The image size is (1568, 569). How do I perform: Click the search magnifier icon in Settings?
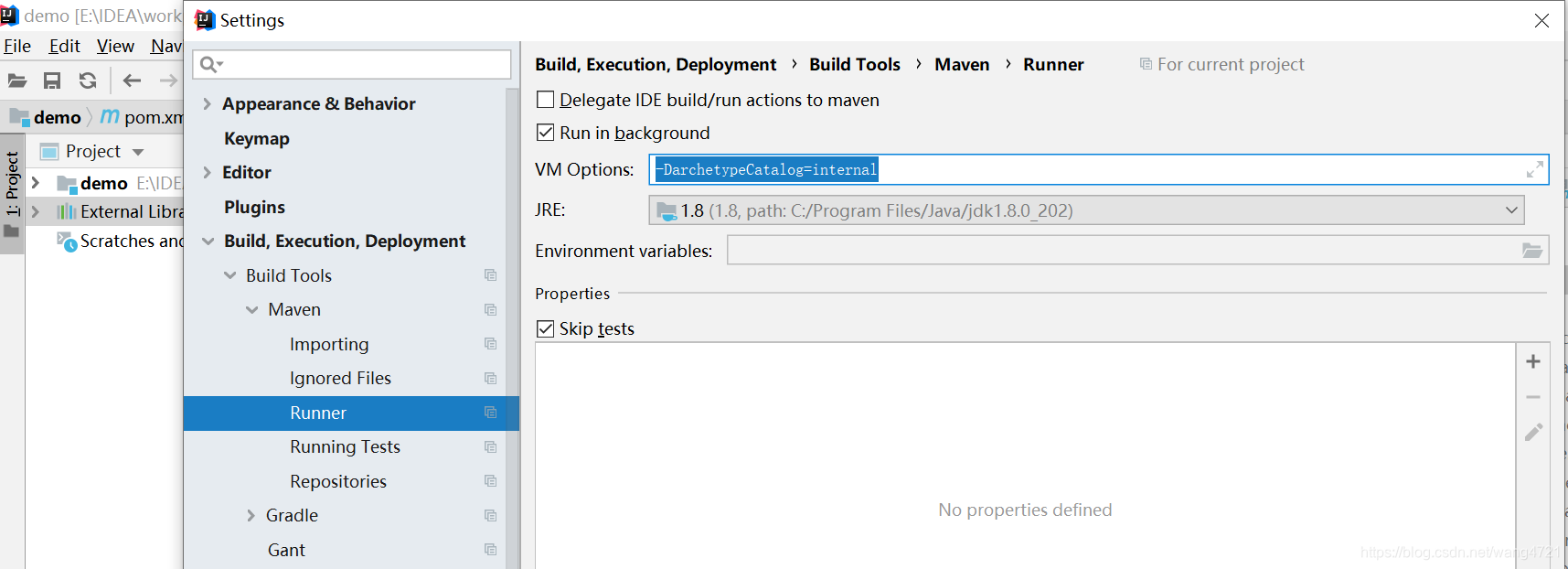pos(210,64)
